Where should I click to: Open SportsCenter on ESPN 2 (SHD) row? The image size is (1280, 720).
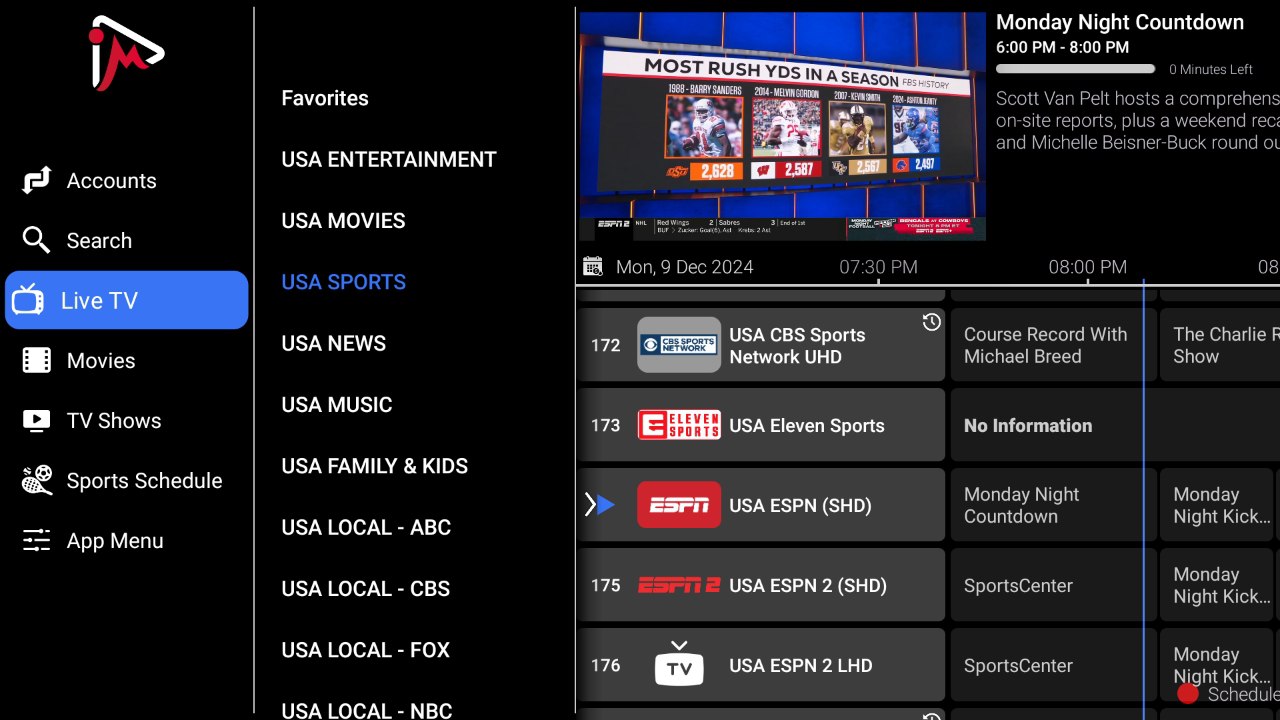tap(1053, 585)
